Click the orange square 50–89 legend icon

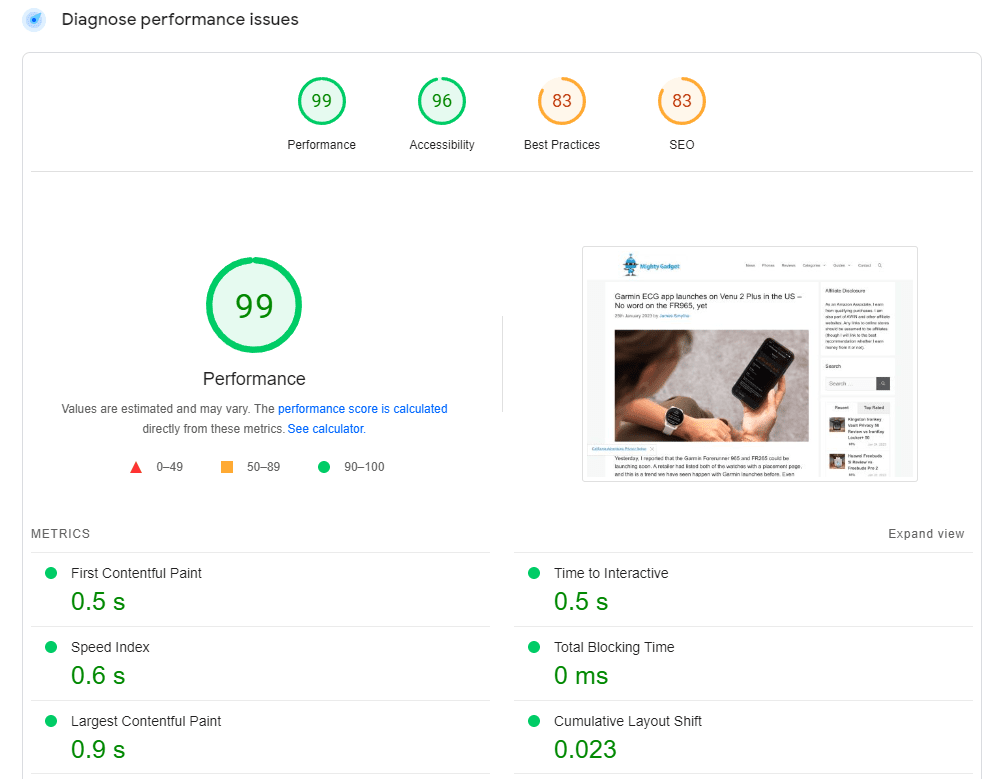[x=227, y=467]
